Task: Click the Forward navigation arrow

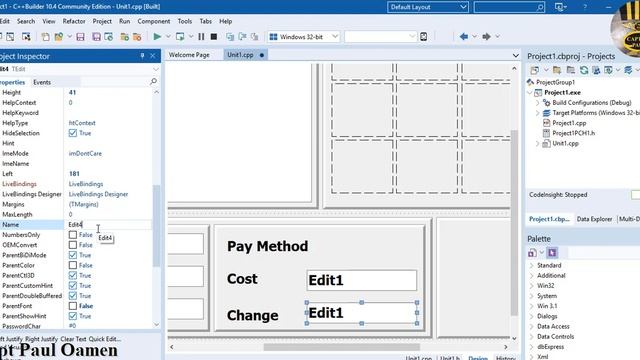Action: point(486,37)
